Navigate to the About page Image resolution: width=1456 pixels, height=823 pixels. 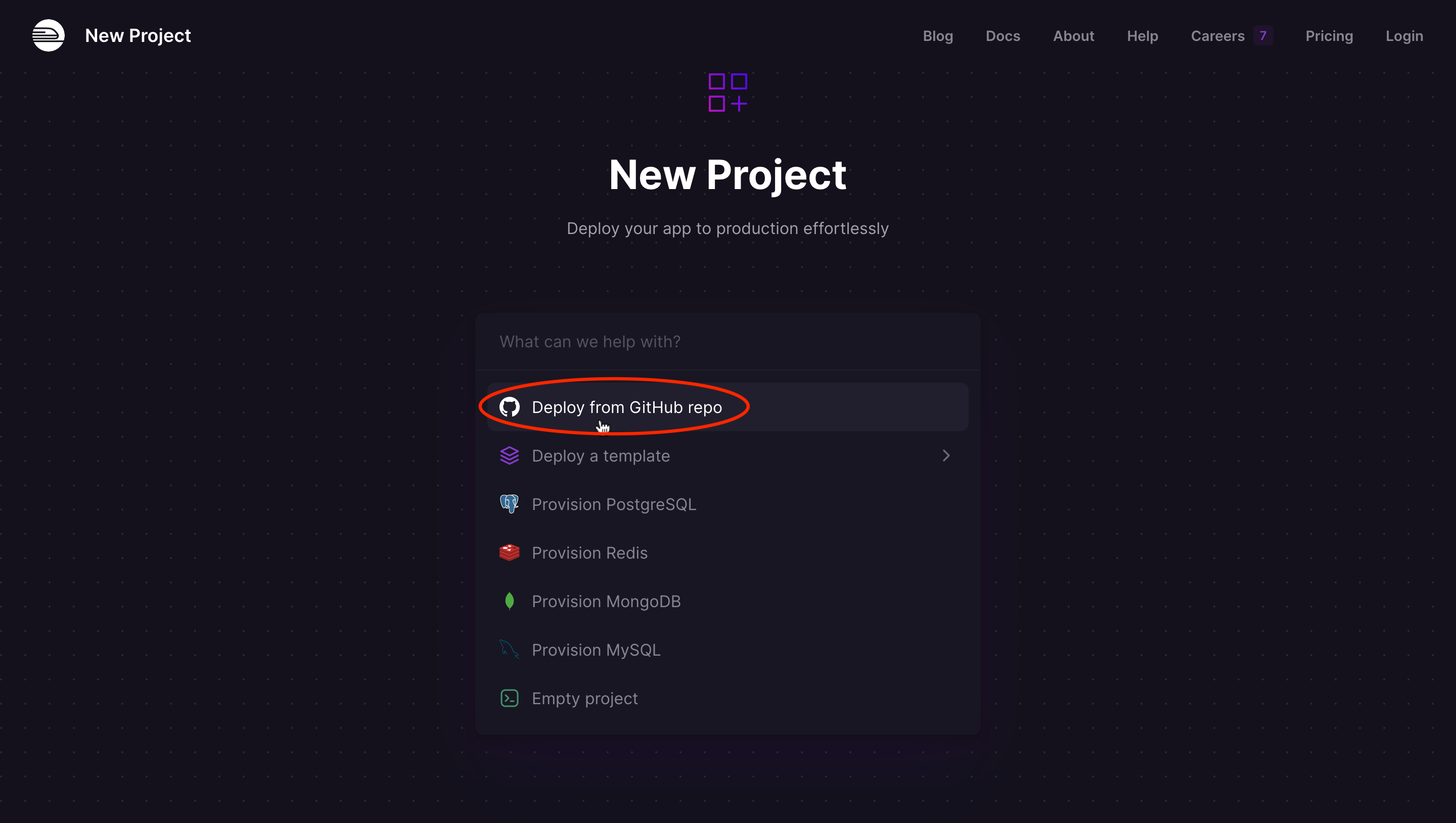[1073, 35]
